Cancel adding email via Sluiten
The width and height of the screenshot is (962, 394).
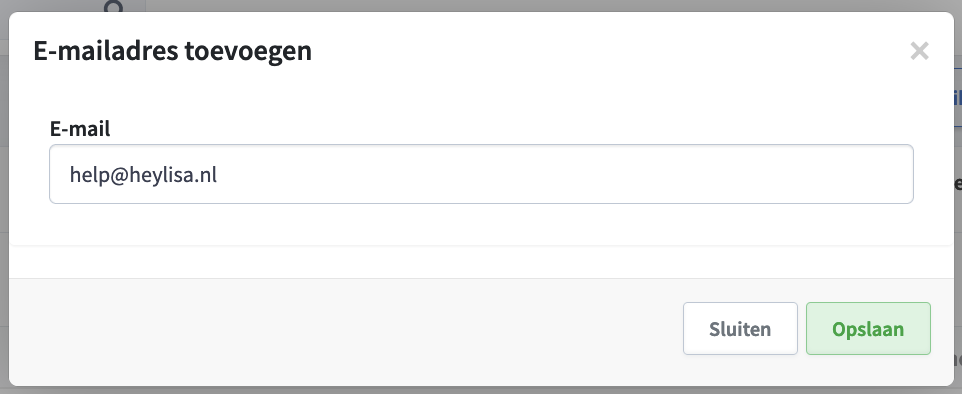tap(740, 328)
